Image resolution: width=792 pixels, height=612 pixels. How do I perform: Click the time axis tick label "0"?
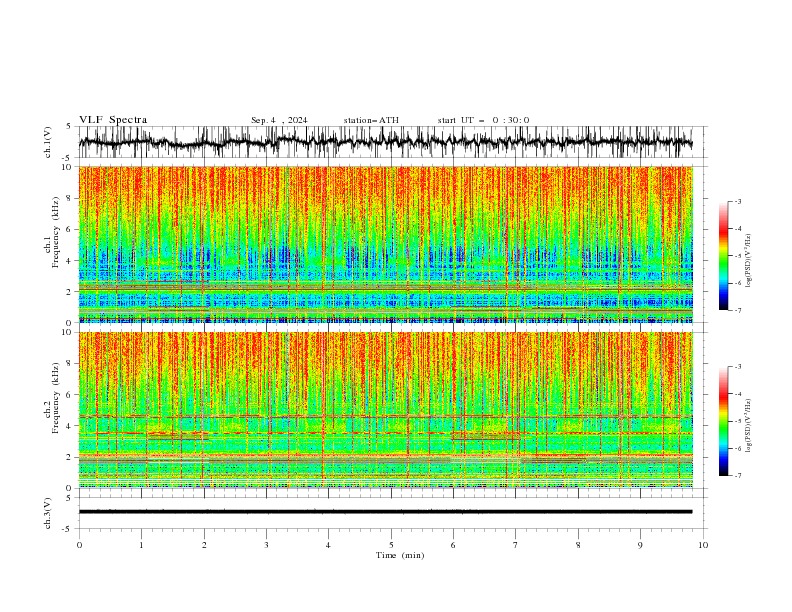79,545
